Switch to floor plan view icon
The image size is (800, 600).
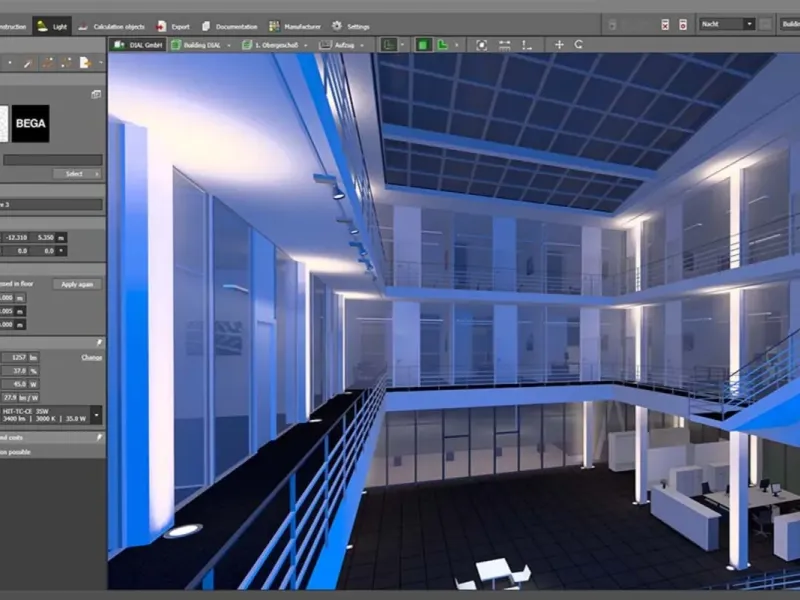coord(389,45)
